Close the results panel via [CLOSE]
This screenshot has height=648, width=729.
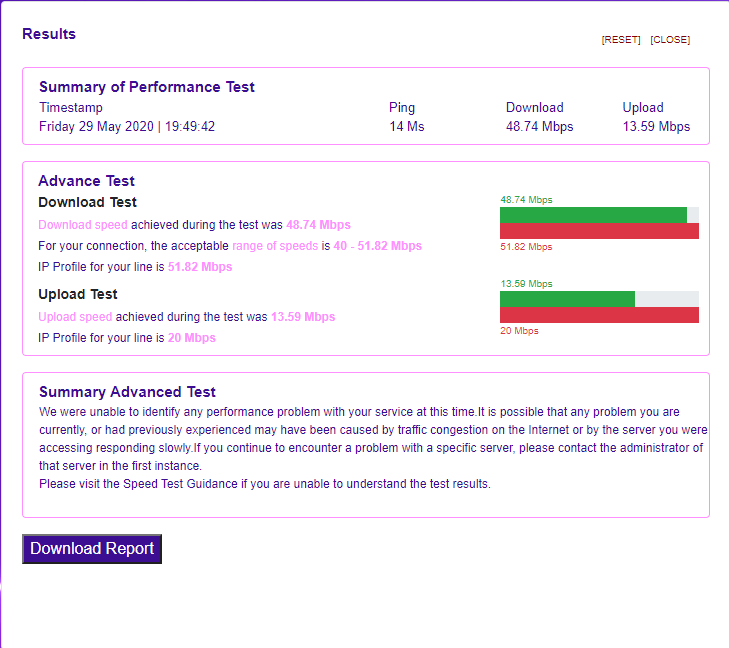click(670, 40)
